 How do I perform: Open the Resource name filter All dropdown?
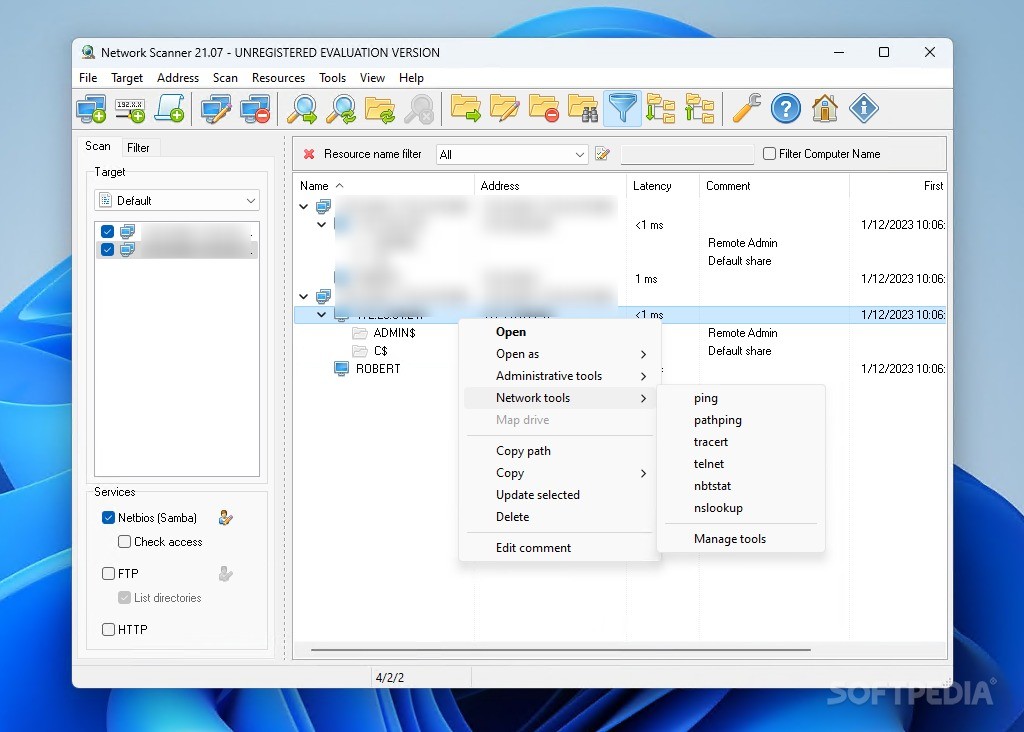tap(512, 155)
